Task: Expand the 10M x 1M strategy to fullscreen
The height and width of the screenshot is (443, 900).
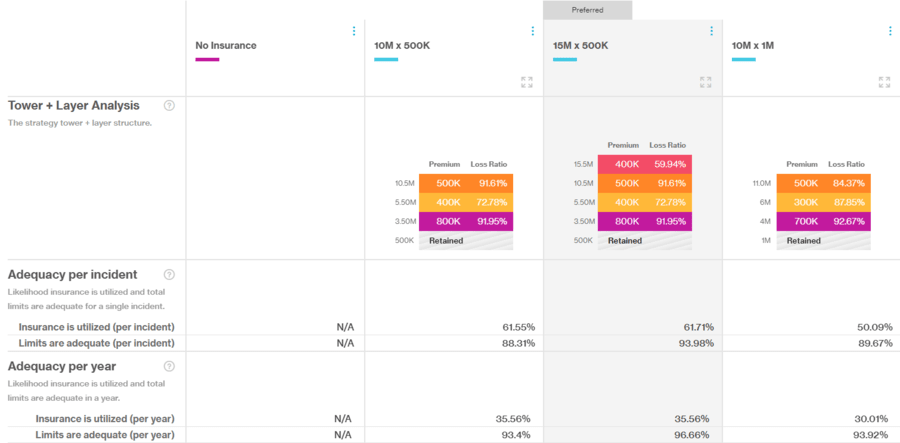Action: [x=884, y=82]
